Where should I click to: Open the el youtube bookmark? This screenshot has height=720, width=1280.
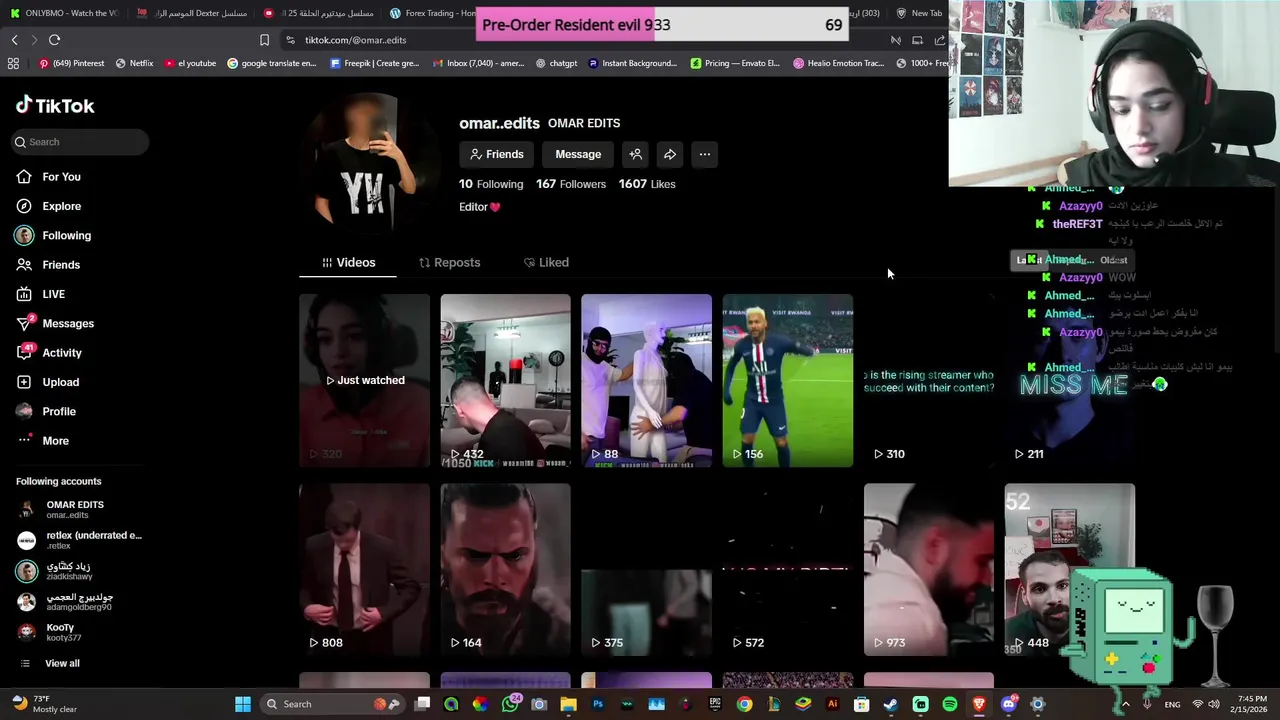(190, 63)
